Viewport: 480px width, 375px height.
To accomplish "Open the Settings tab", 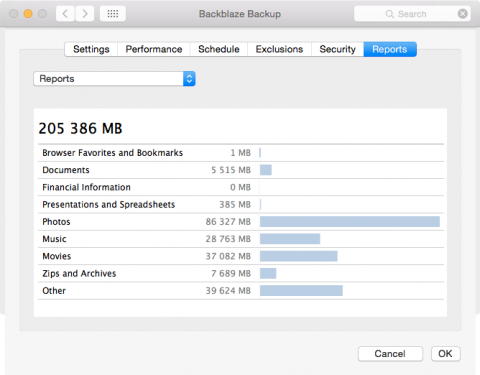I will point(91,49).
